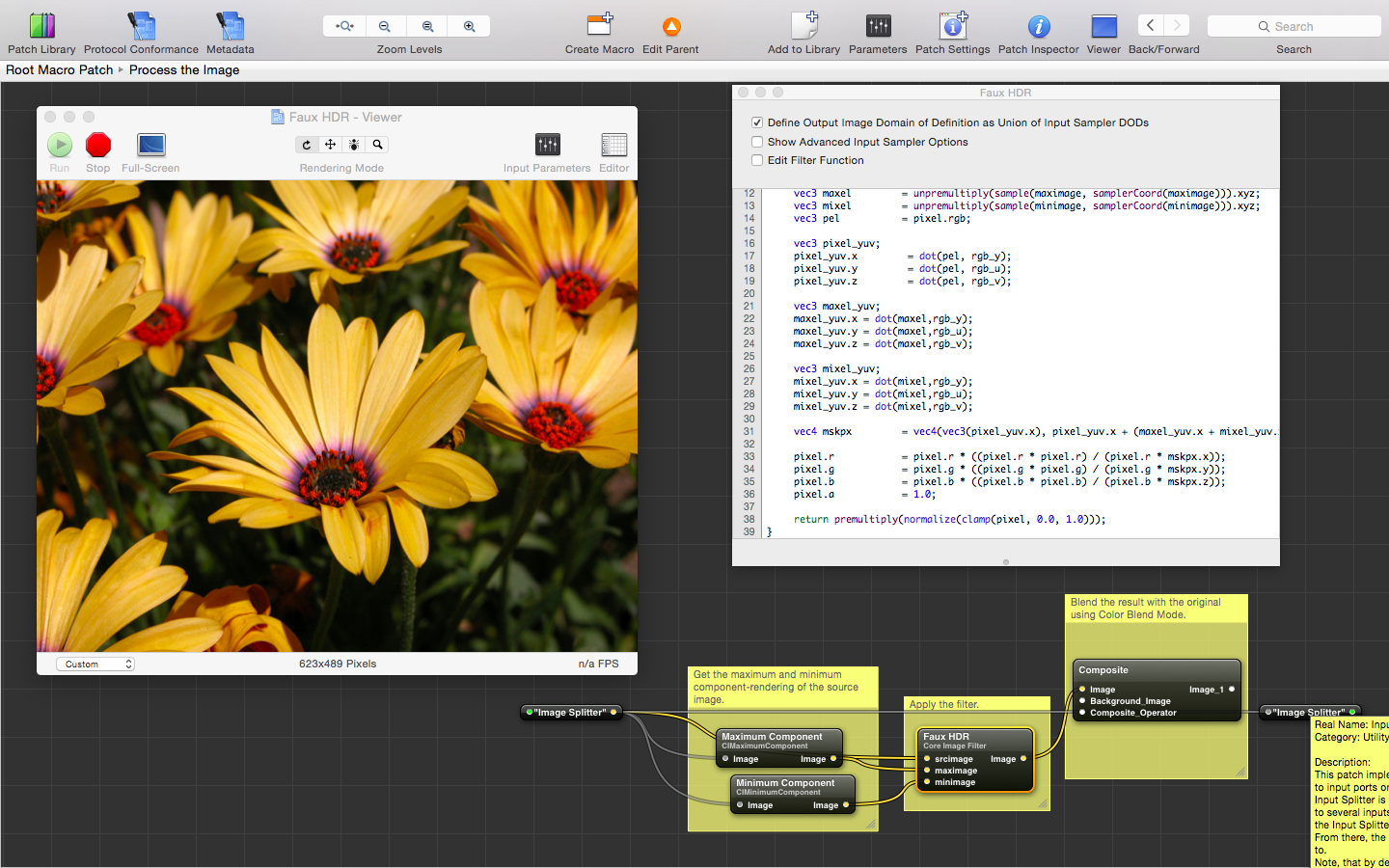Viewport: 1389px width, 868px height.
Task: Open the Custom size dropdown
Action: 95,664
